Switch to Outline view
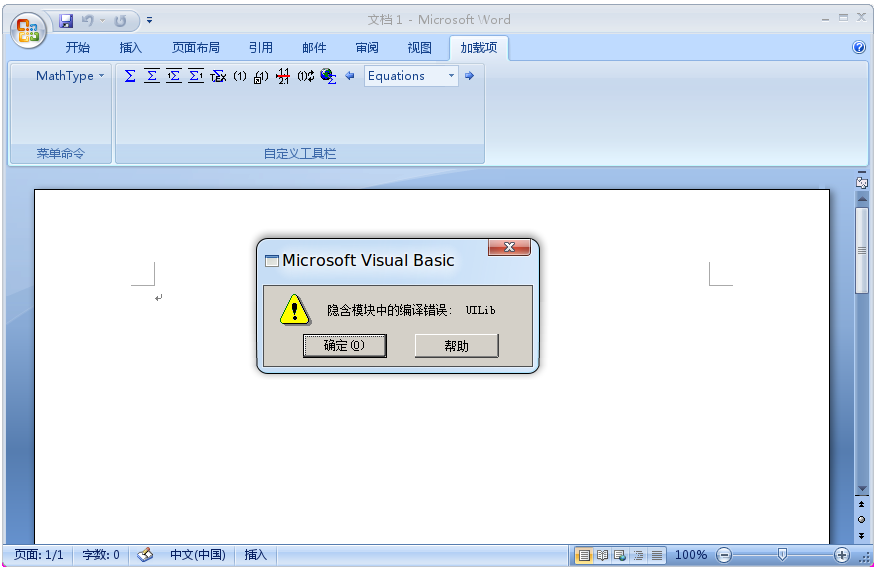Screen dimensions: 876x568 [x=639, y=555]
